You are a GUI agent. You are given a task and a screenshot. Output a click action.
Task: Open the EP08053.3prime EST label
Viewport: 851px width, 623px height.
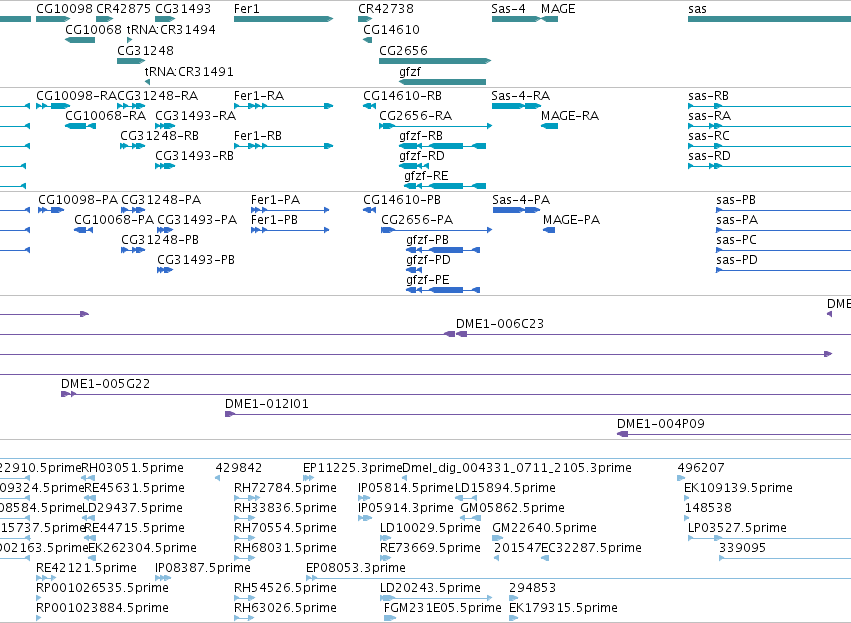click(x=355, y=568)
